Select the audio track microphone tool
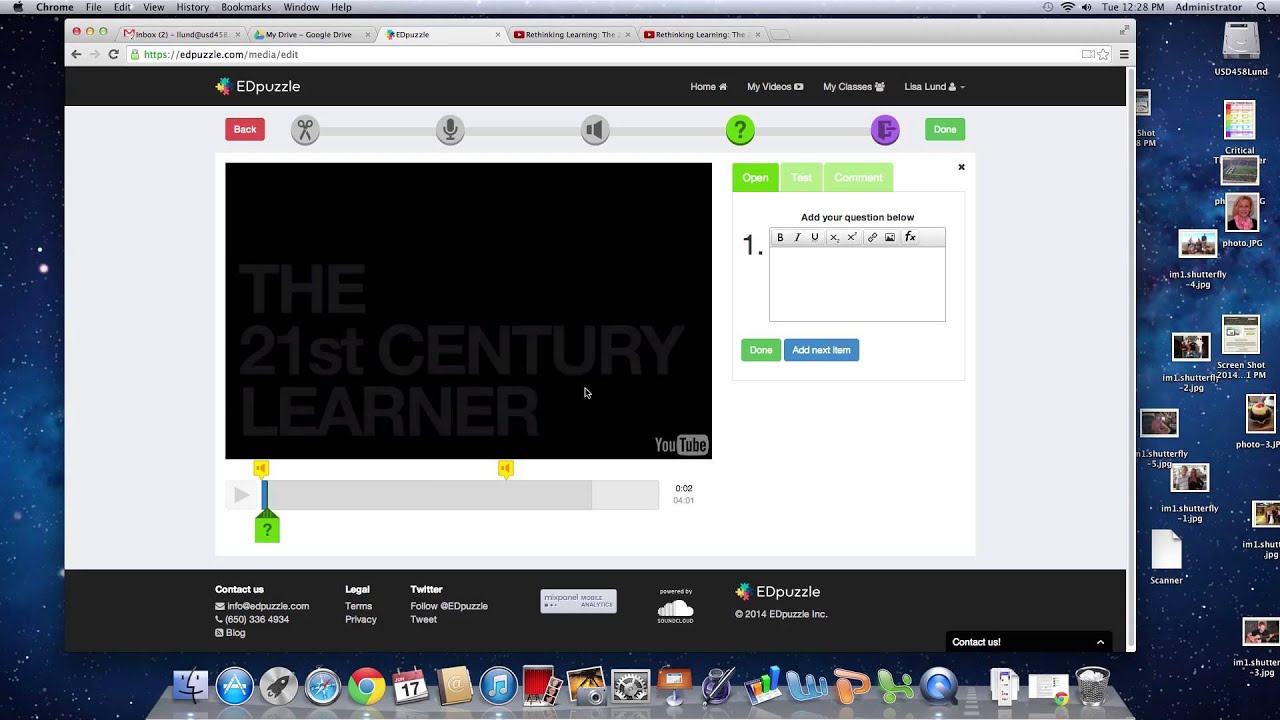The image size is (1280, 720). coord(450,130)
